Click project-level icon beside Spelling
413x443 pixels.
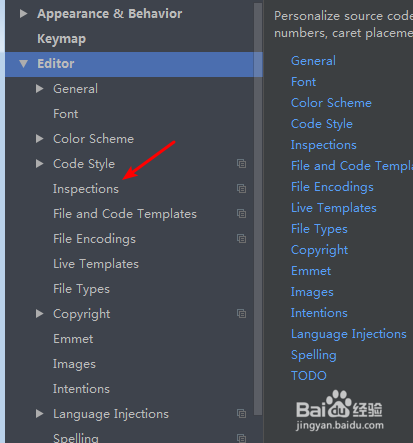point(241,438)
